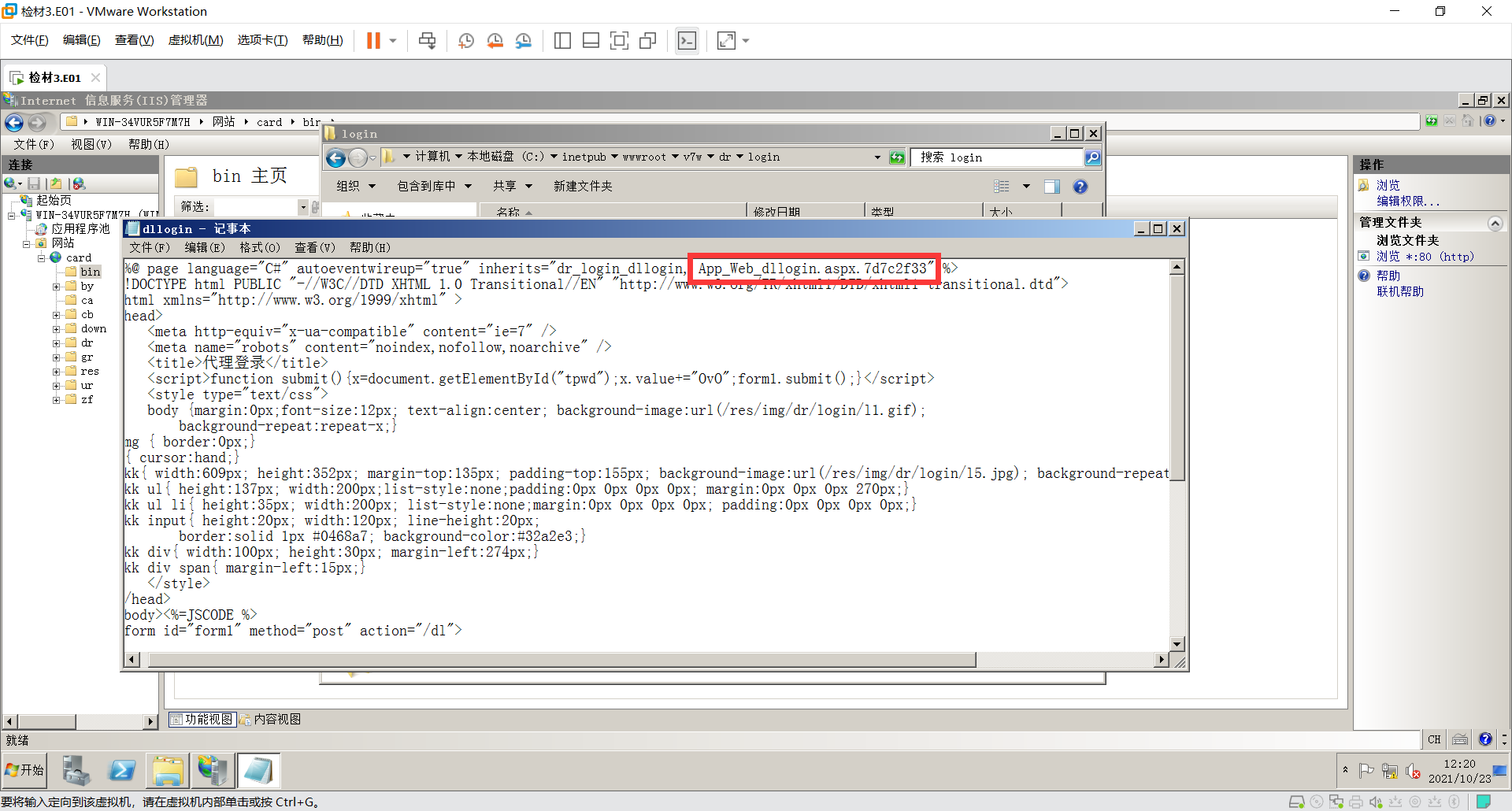Switch to VMware Unity mode

(648, 40)
